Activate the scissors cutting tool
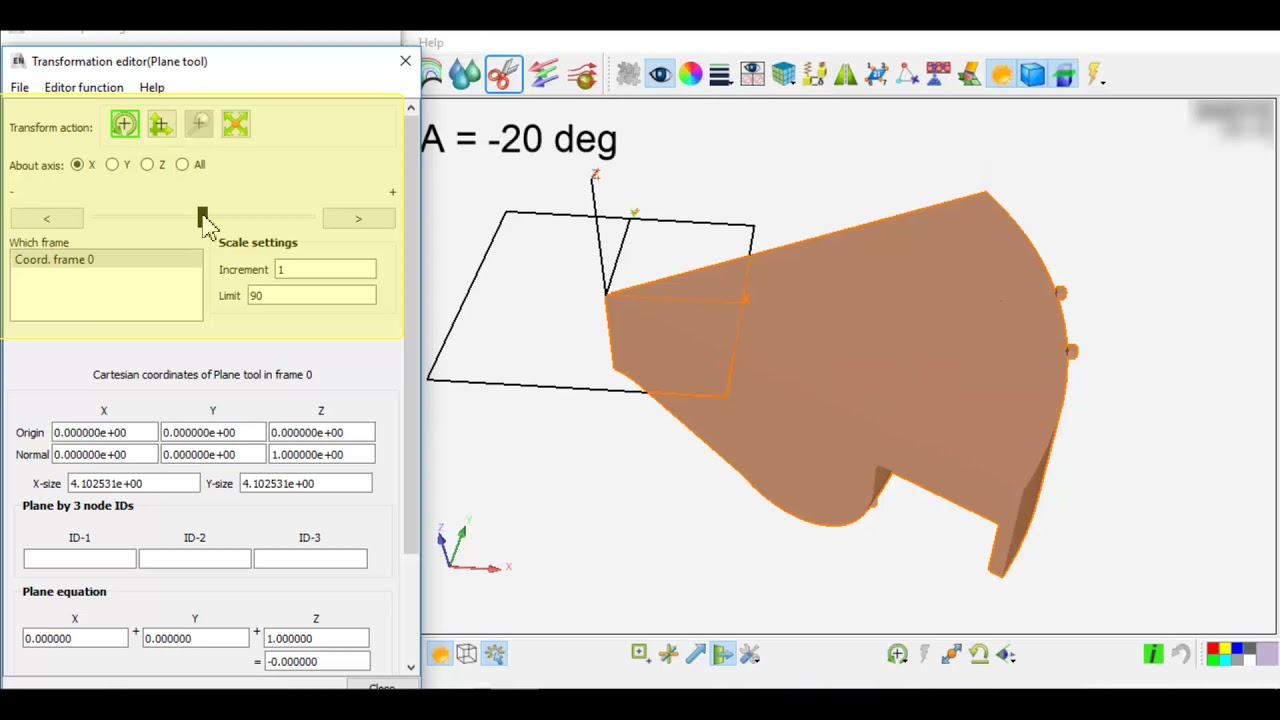 point(504,75)
